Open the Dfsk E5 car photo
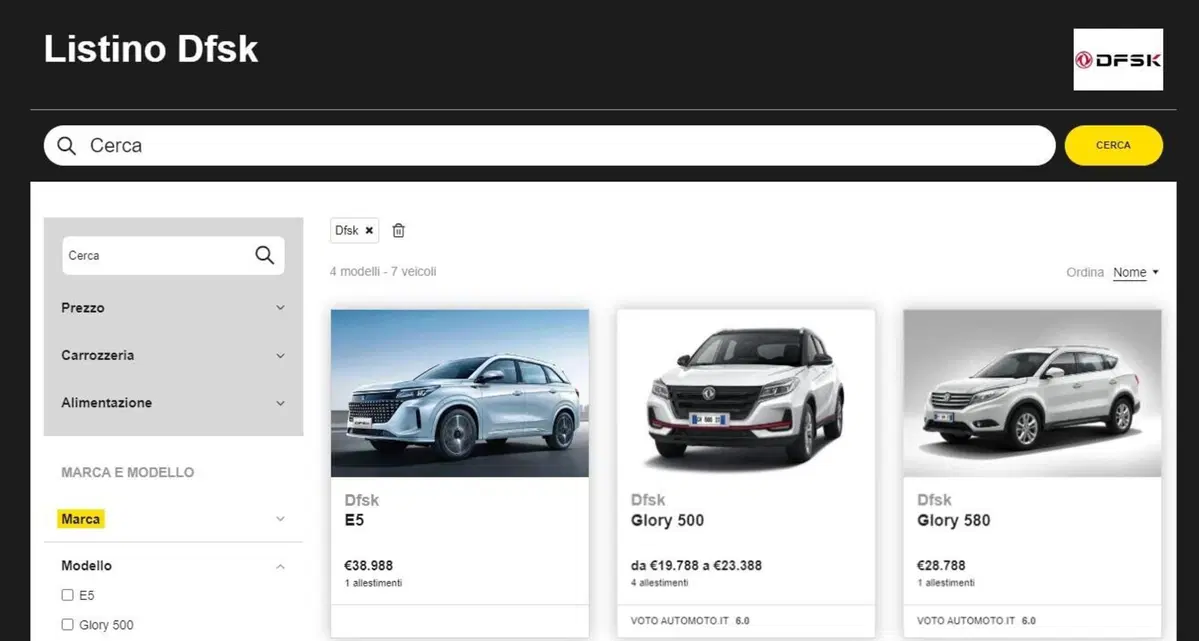 (x=460, y=393)
